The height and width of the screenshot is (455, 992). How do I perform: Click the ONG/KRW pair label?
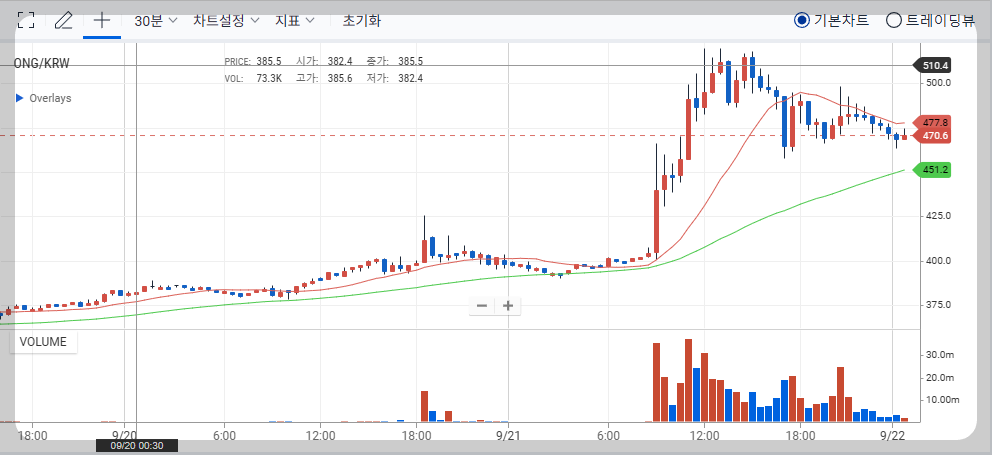click(42, 63)
